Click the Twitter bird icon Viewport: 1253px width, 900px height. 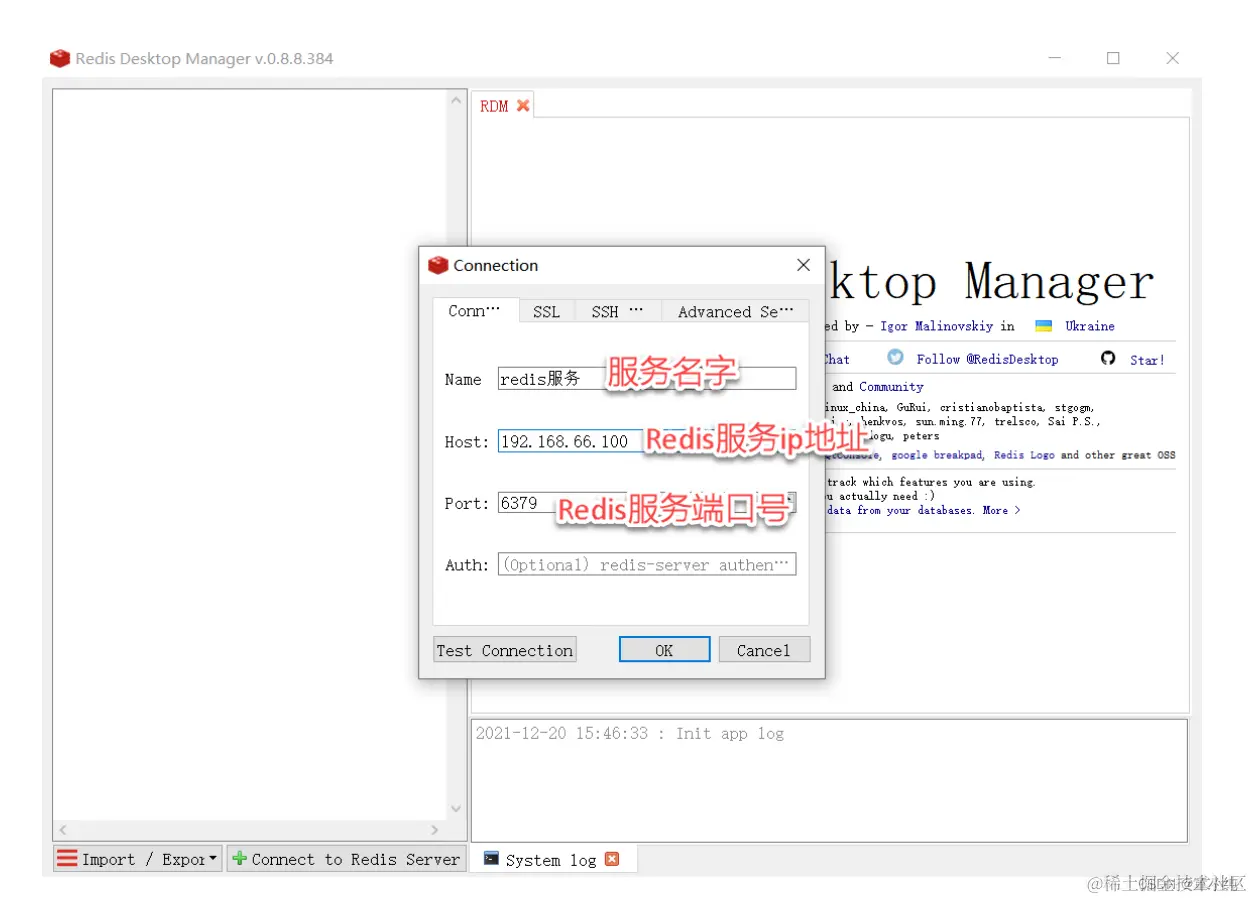click(x=895, y=358)
